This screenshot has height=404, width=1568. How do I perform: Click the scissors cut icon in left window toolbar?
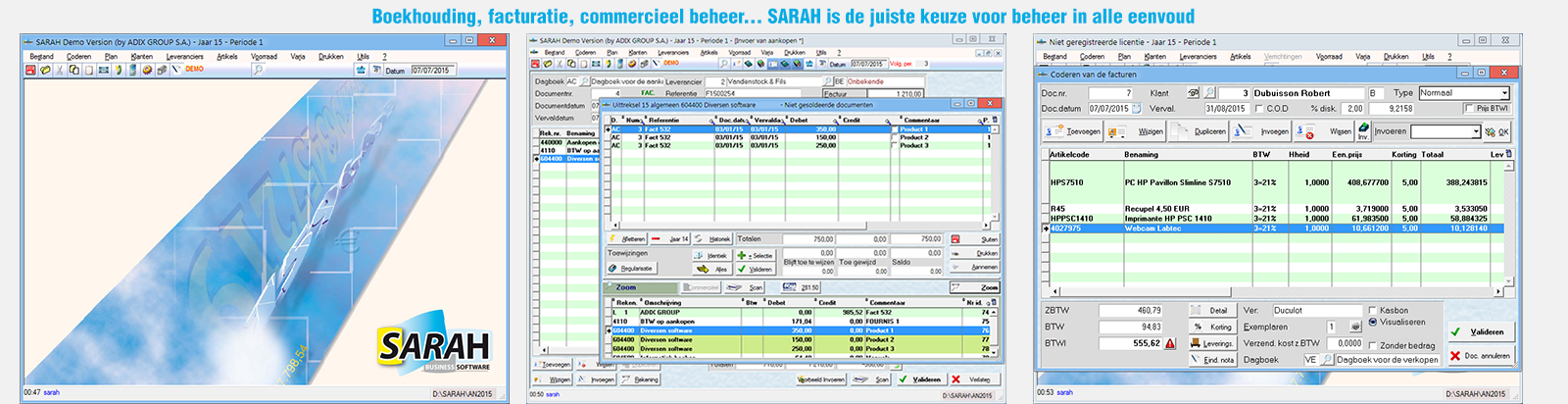[59, 70]
